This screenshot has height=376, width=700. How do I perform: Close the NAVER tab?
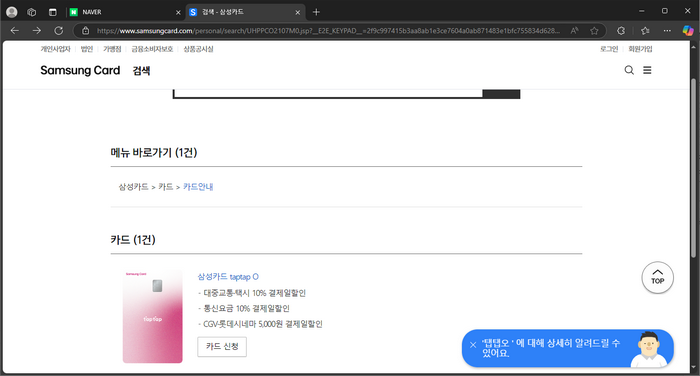click(x=178, y=13)
